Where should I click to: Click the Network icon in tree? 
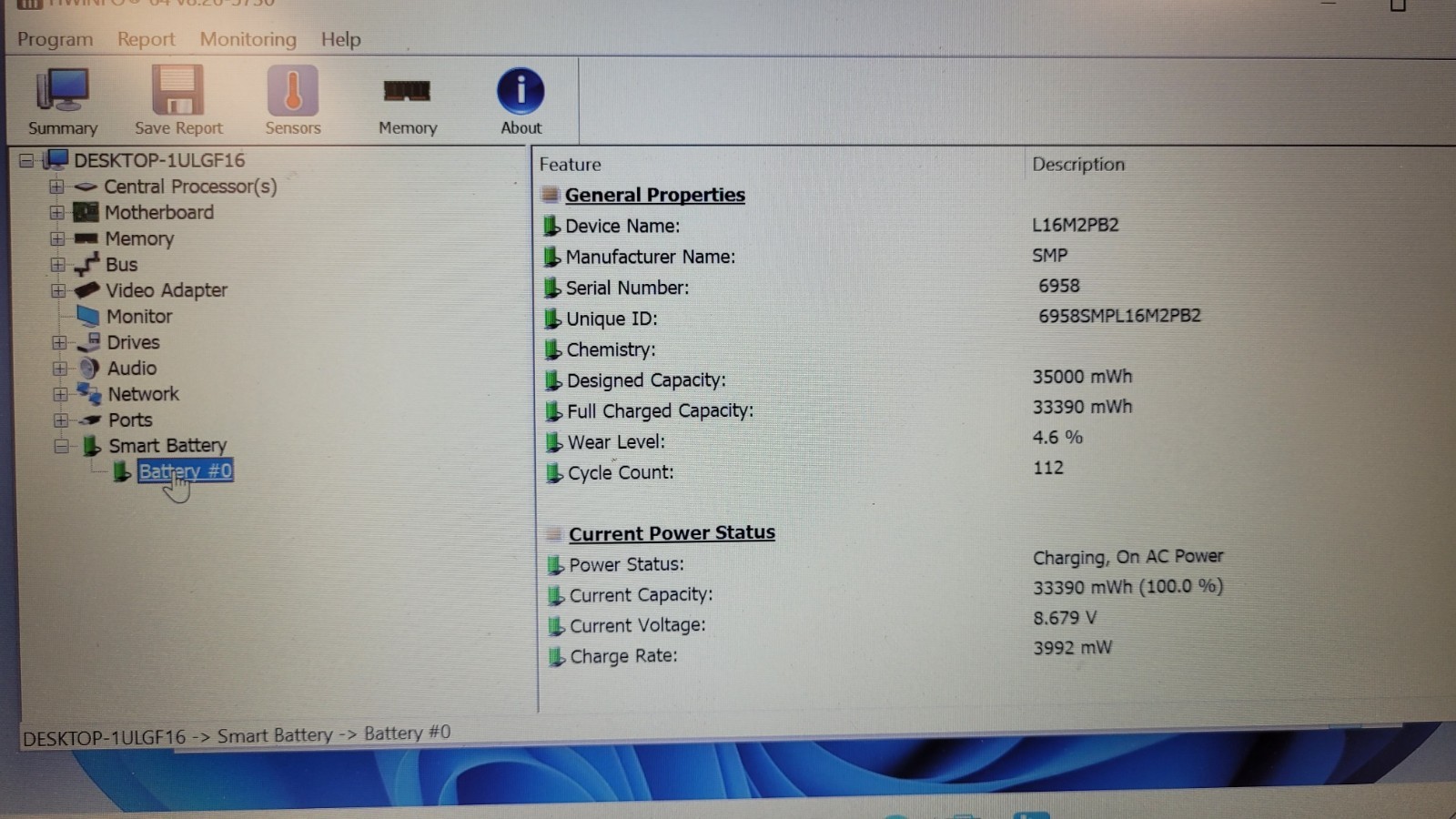pyautogui.click(x=89, y=394)
